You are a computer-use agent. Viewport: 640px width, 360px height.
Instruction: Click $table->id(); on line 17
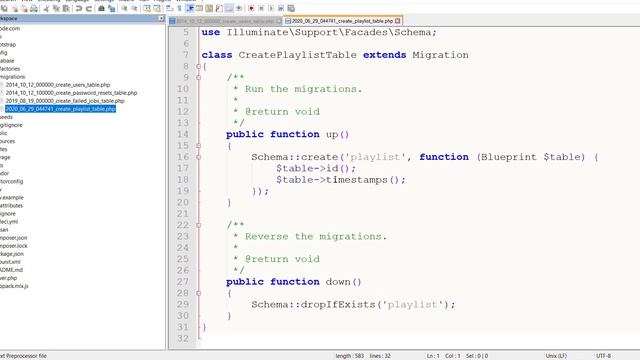316,169
